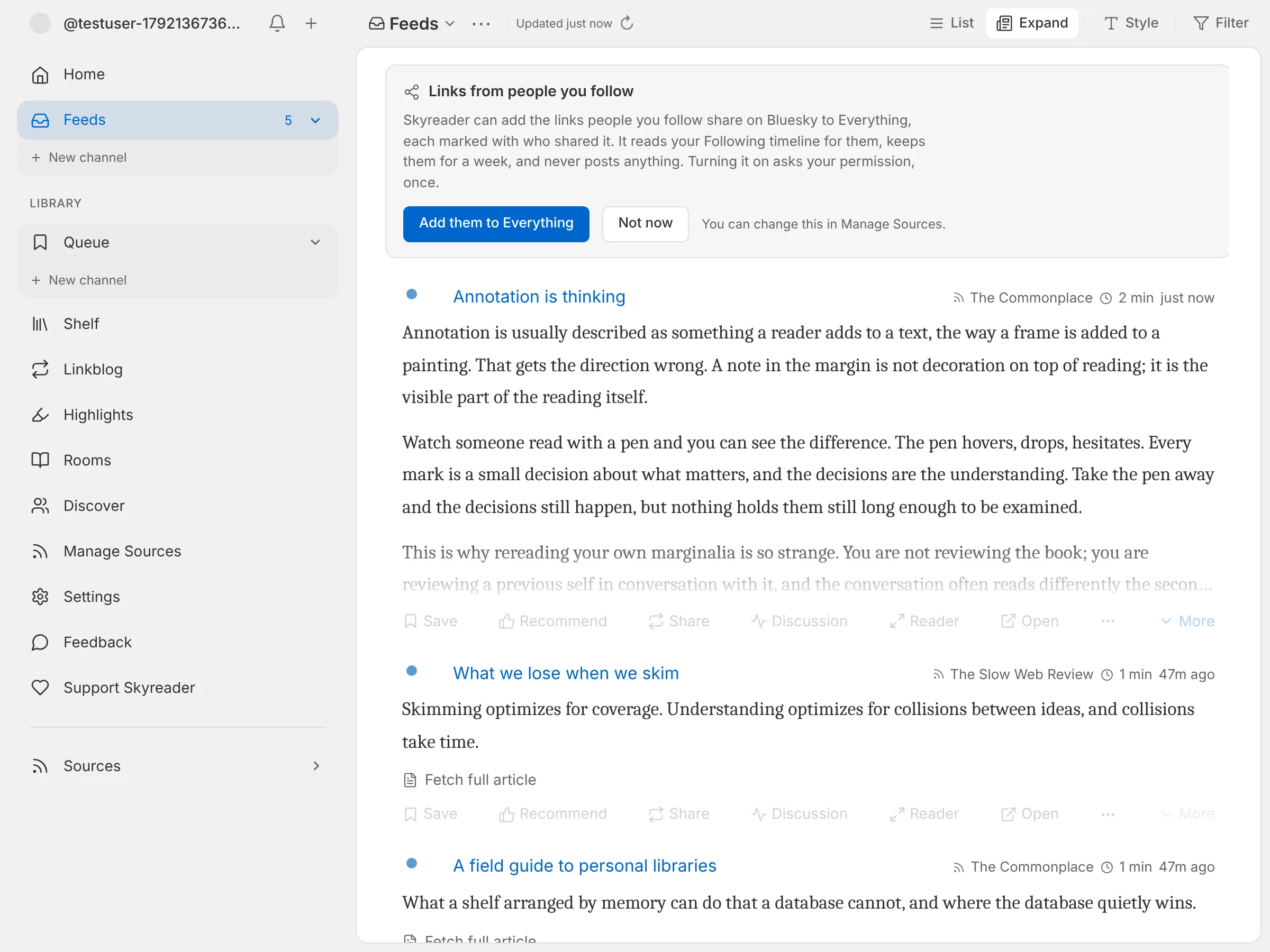The height and width of the screenshot is (952, 1270).
Task: Open Reader for What we lose when we skim
Action: [924, 814]
